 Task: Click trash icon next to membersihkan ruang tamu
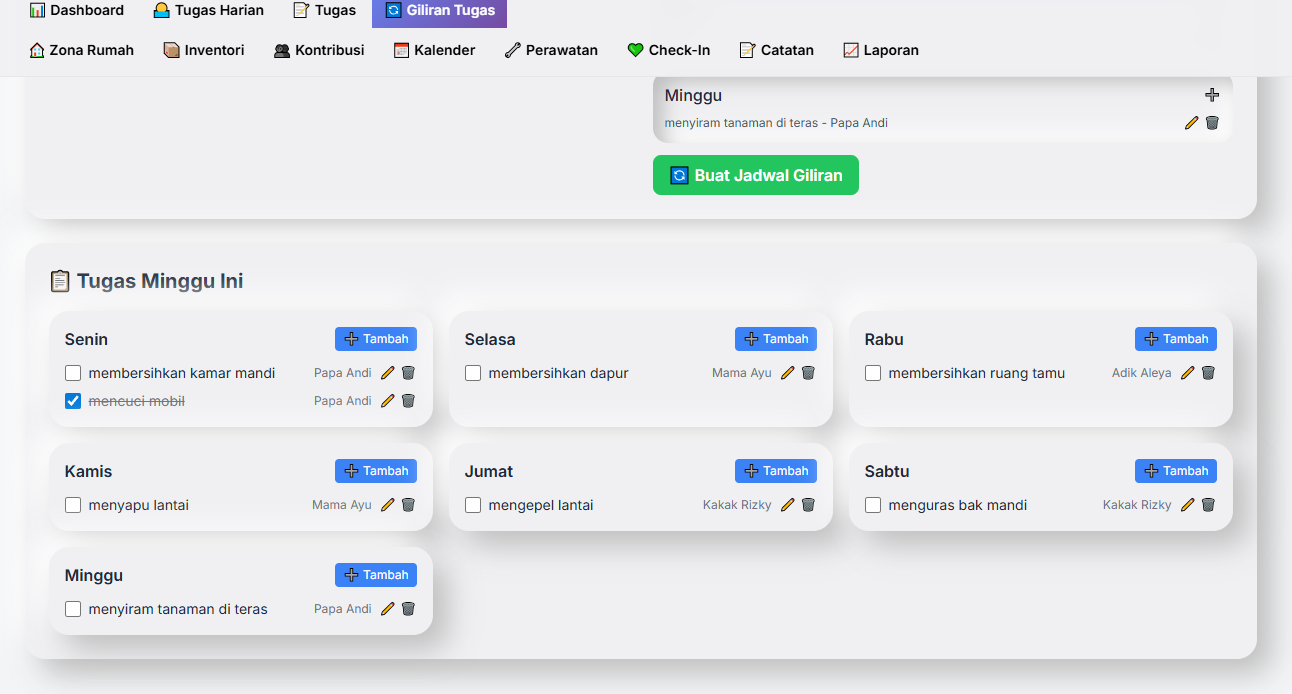click(1208, 373)
